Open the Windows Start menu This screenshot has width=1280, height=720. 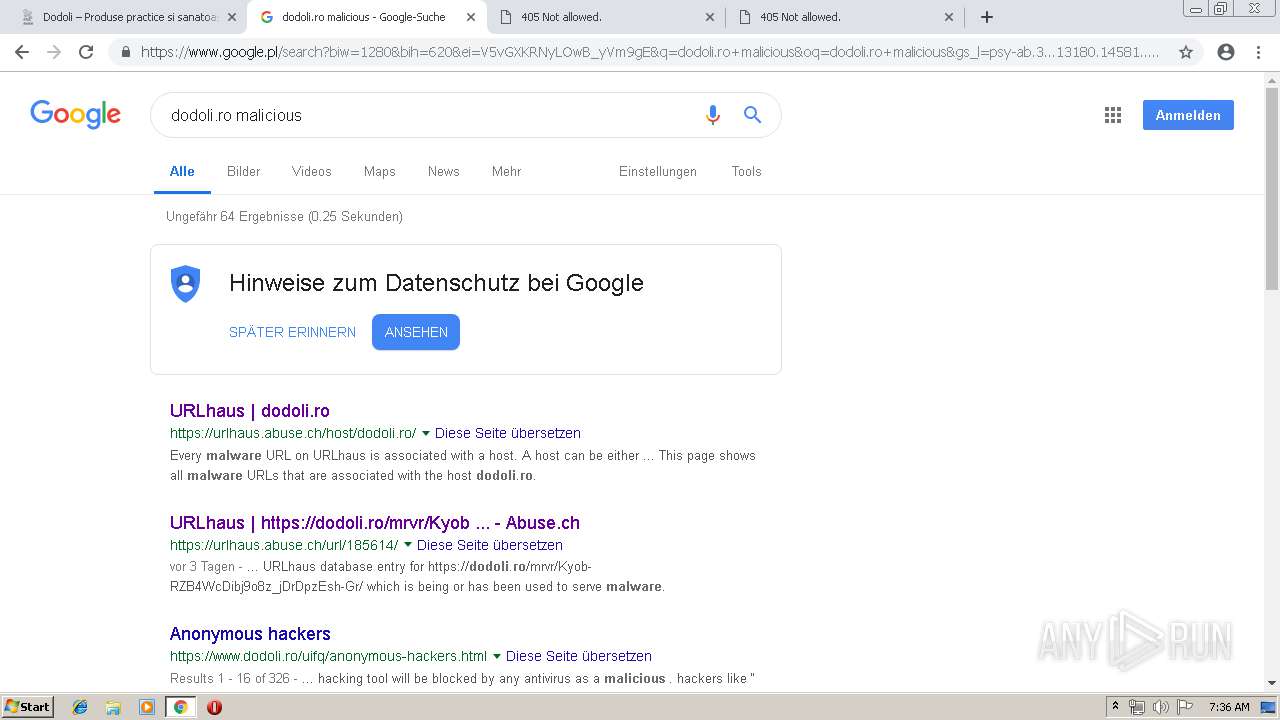point(27,706)
